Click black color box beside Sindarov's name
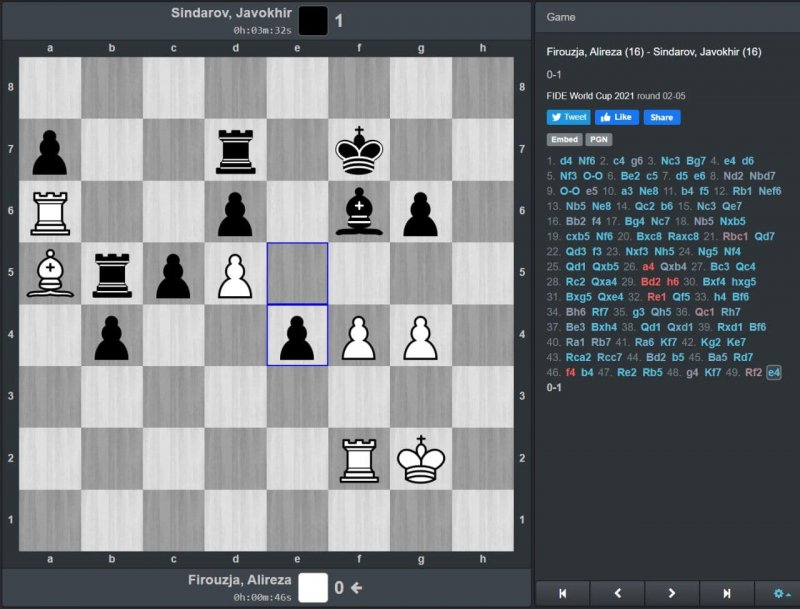The image size is (800, 609). click(313, 21)
